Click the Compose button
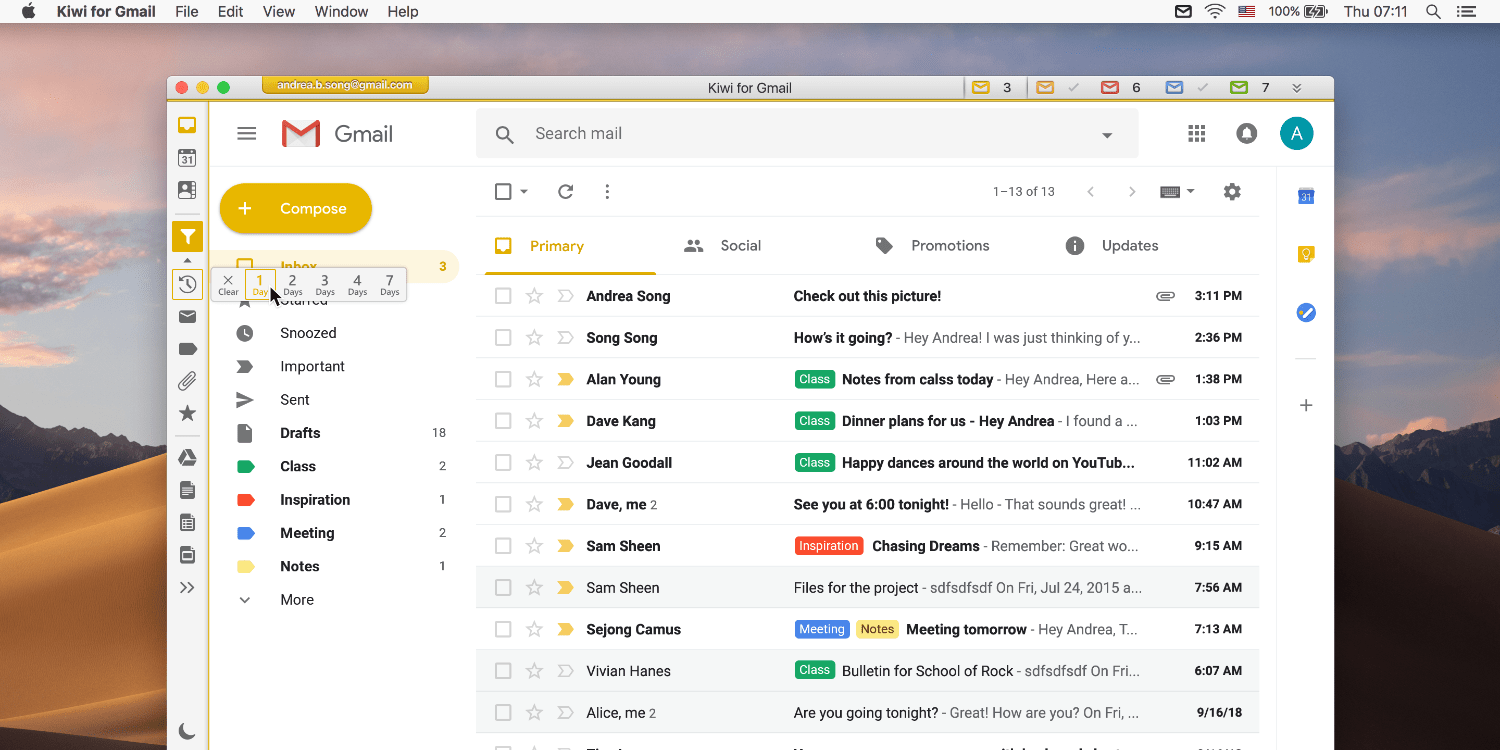This screenshot has height=750, width=1500. [295, 208]
